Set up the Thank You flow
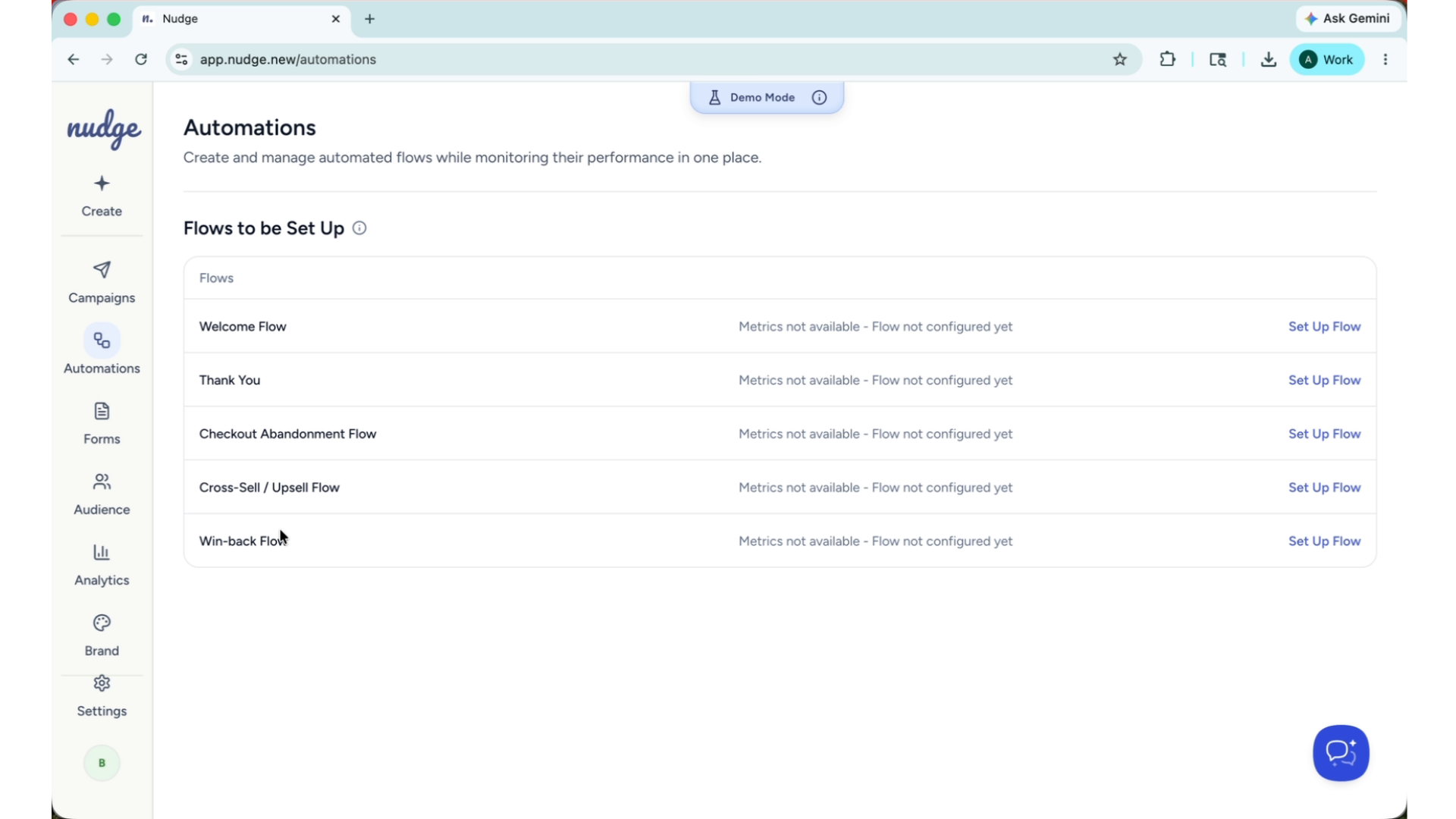Viewport: 1456px width, 819px height. tap(1324, 380)
